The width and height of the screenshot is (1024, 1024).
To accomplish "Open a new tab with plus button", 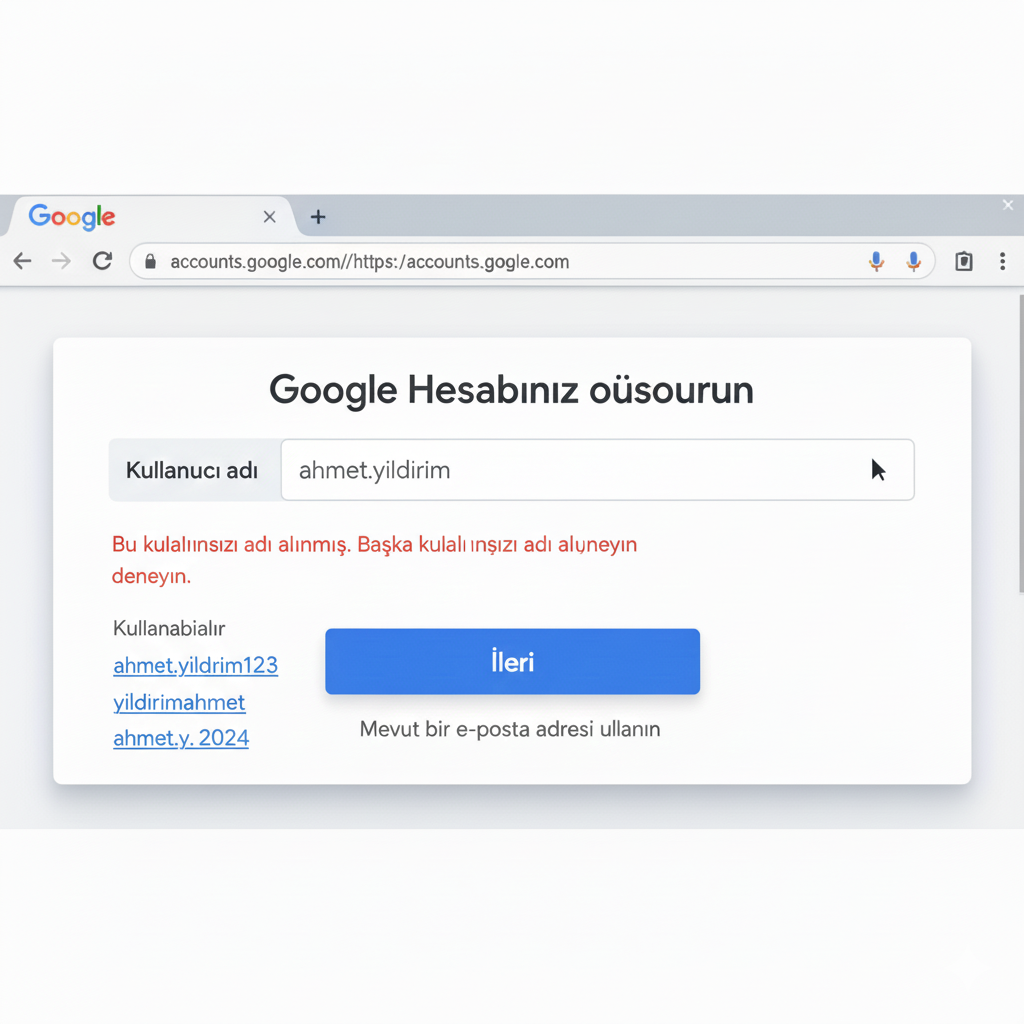I will tap(318, 217).
